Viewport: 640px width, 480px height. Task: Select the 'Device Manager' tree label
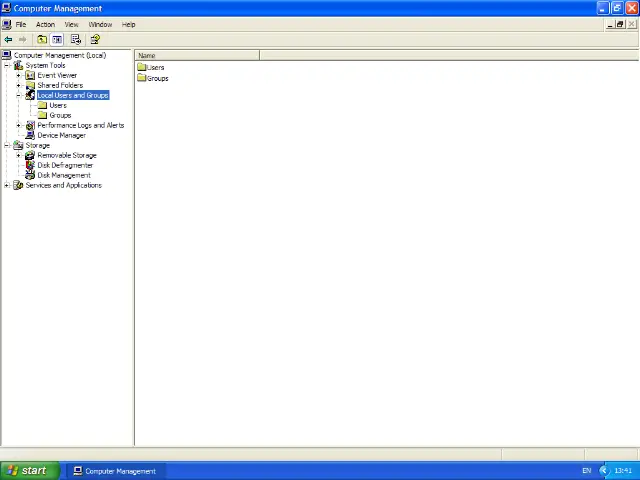pyautogui.click(x=62, y=135)
